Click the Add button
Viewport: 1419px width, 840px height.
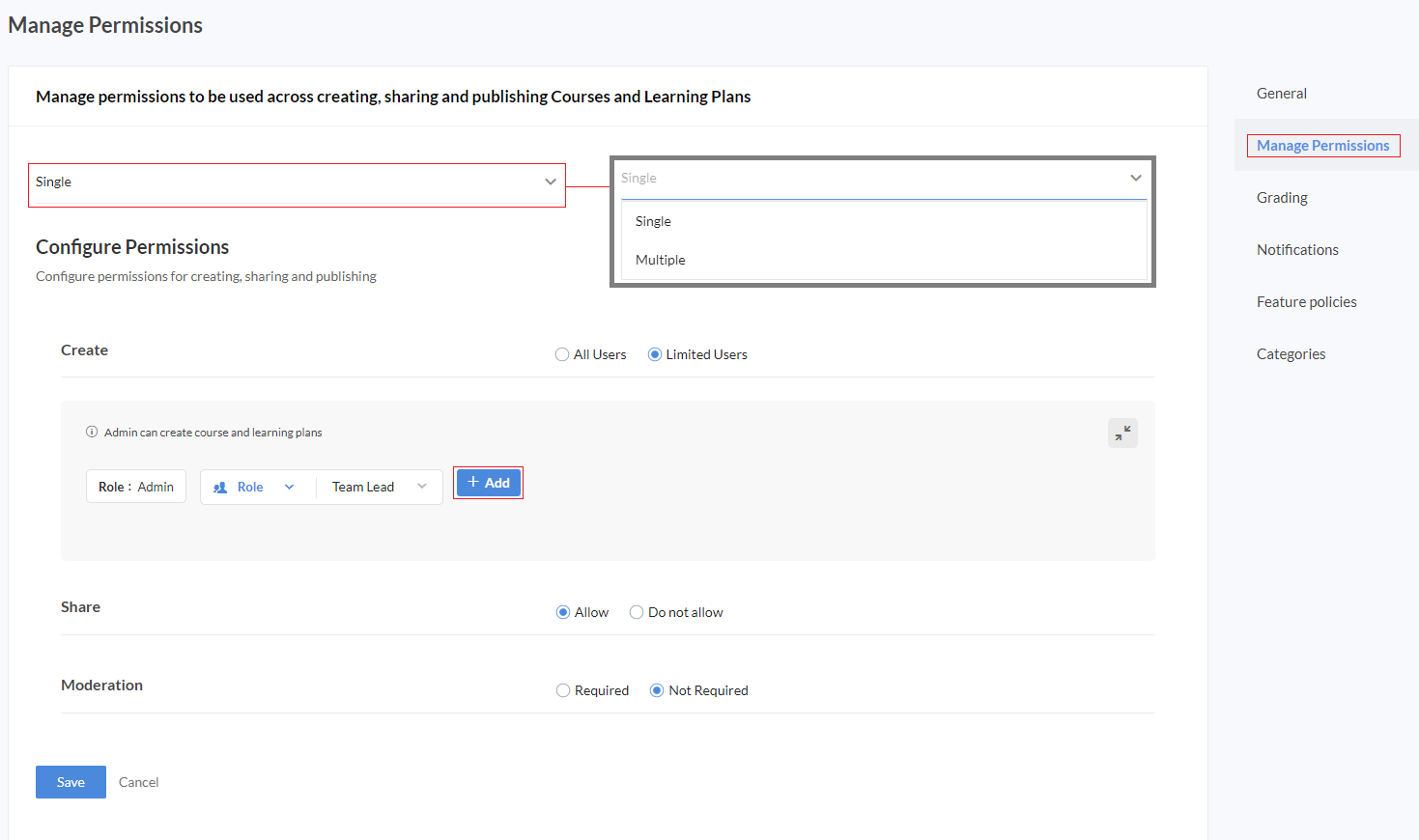click(x=489, y=483)
